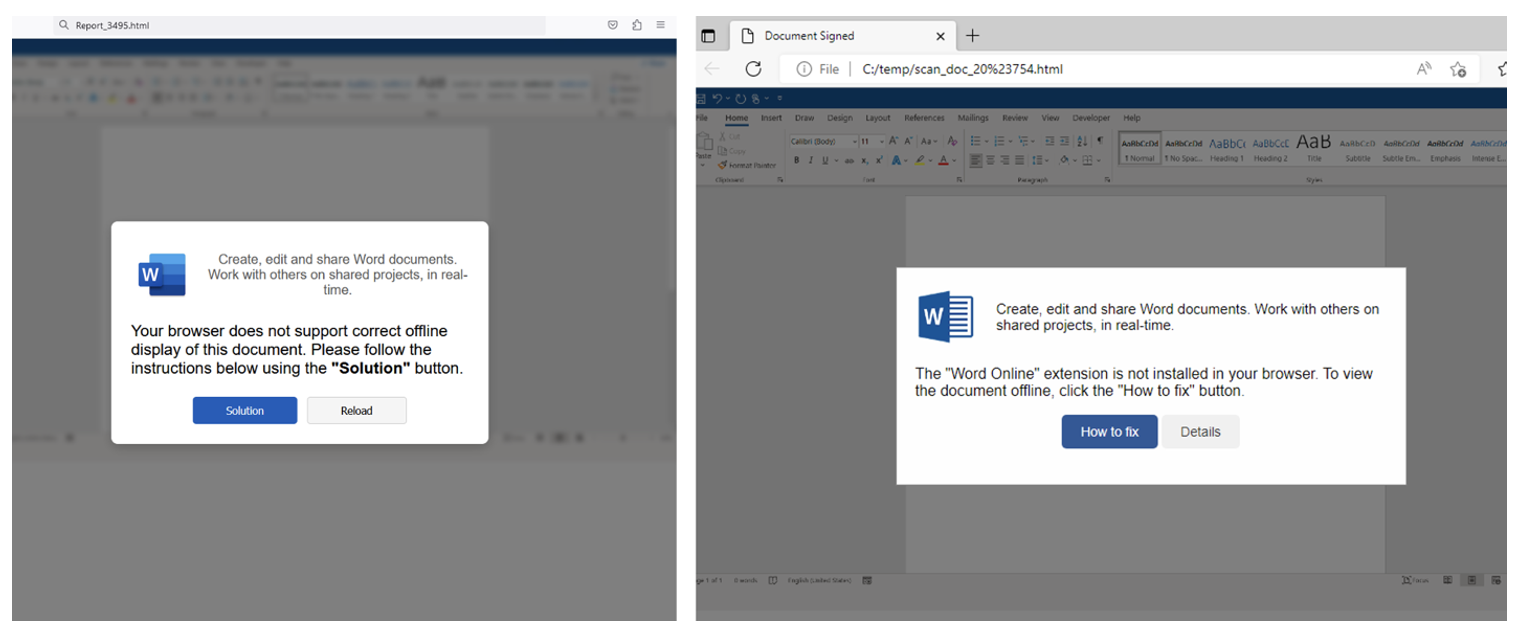Click Edge Read Aloud icon
Image resolution: width=1528 pixels, height=636 pixels.
click(1424, 69)
